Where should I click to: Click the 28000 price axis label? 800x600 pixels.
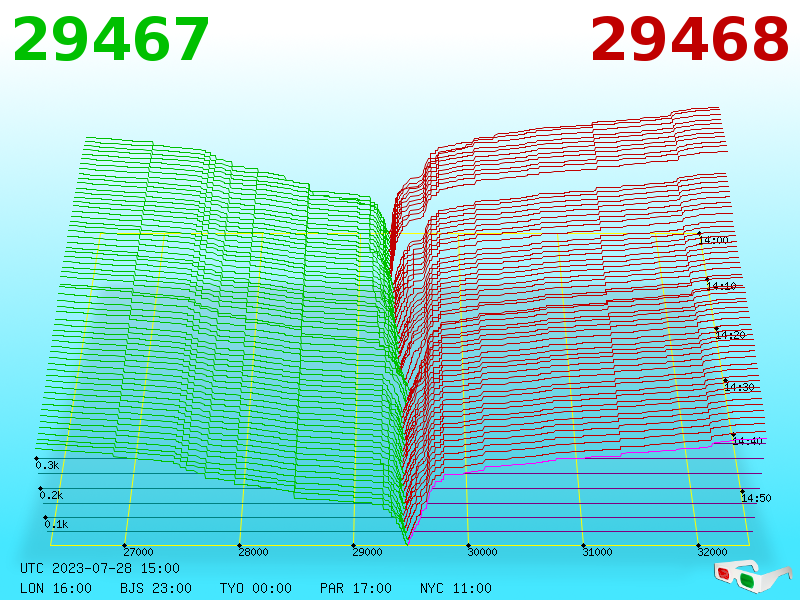coord(254,552)
